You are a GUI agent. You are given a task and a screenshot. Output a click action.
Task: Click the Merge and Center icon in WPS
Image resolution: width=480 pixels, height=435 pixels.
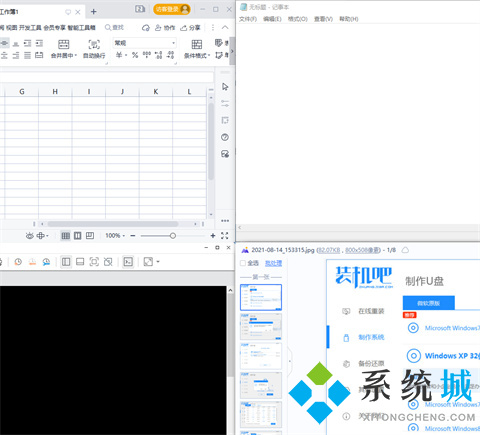[63, 44]
